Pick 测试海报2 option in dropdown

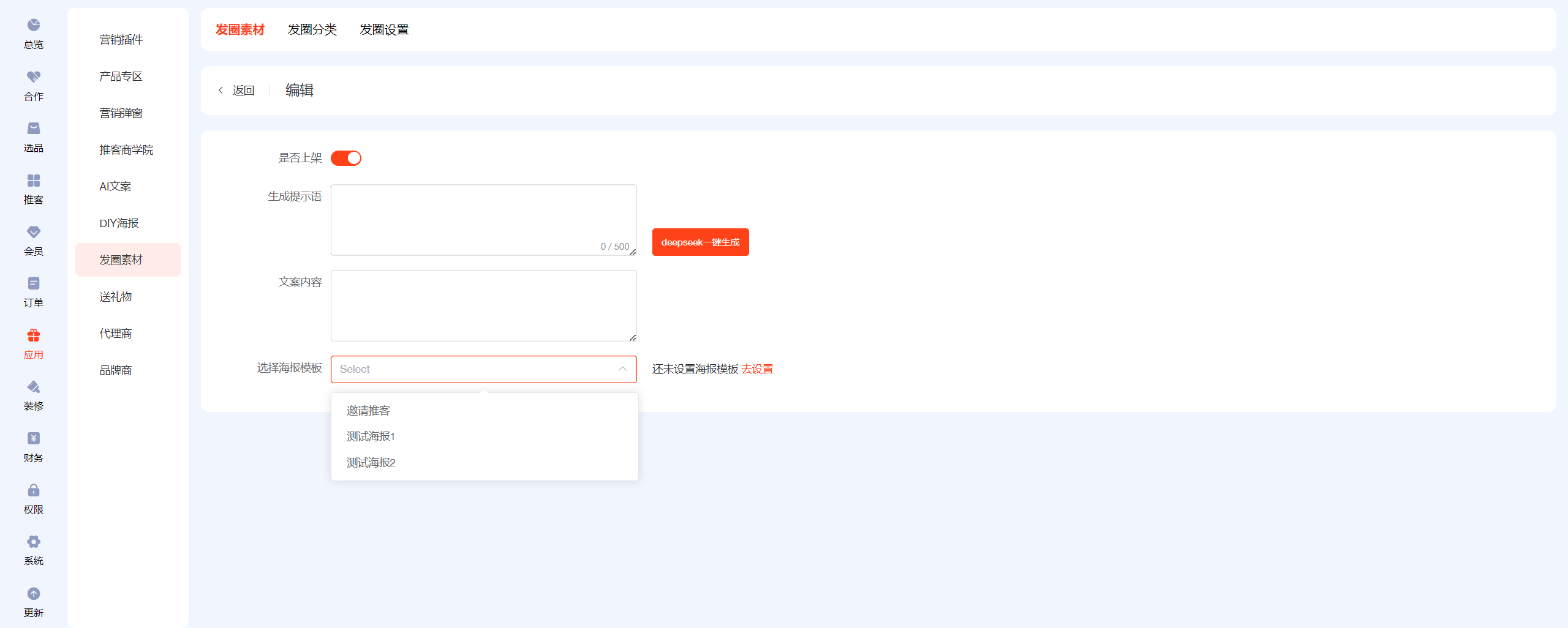(371, 463)
